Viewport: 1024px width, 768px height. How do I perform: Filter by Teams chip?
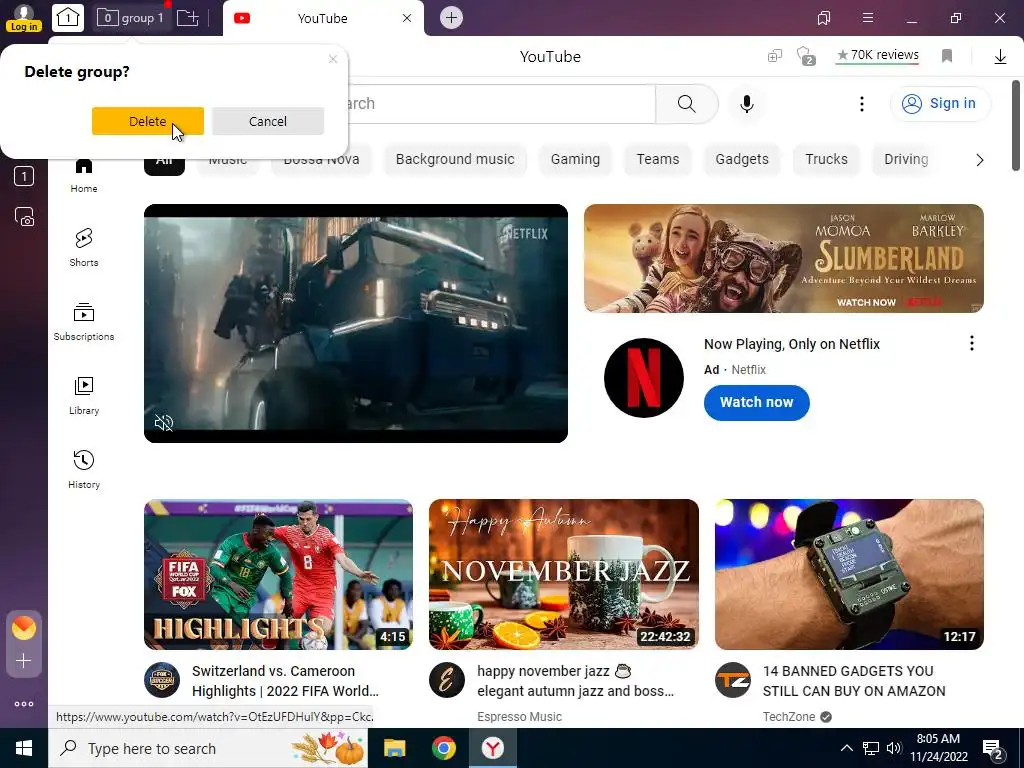658,159
